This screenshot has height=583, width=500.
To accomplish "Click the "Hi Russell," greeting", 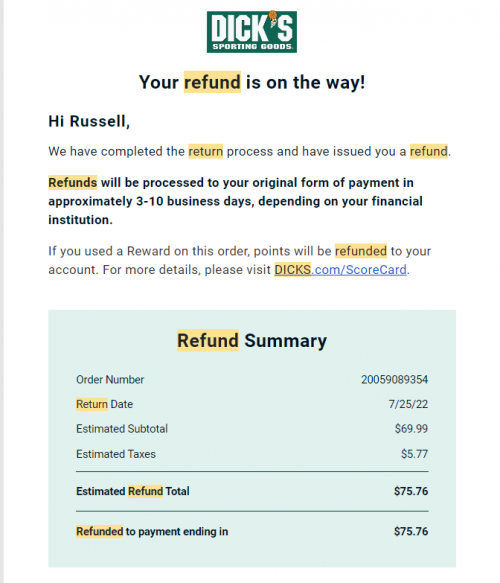I will 89,122.
